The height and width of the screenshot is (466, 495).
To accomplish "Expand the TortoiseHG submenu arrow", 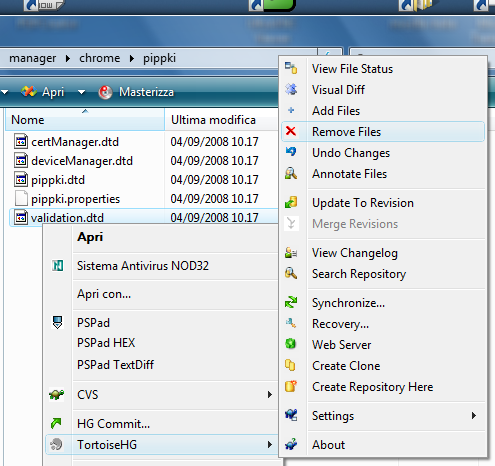I will [x=270, y=445].
